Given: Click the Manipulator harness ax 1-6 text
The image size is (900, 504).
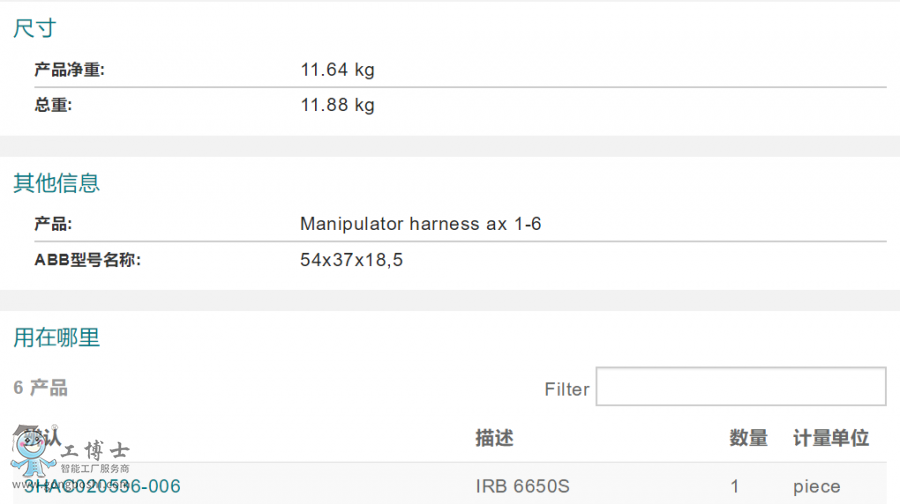Looking at the screenshot, I should [x=420, y=224].
